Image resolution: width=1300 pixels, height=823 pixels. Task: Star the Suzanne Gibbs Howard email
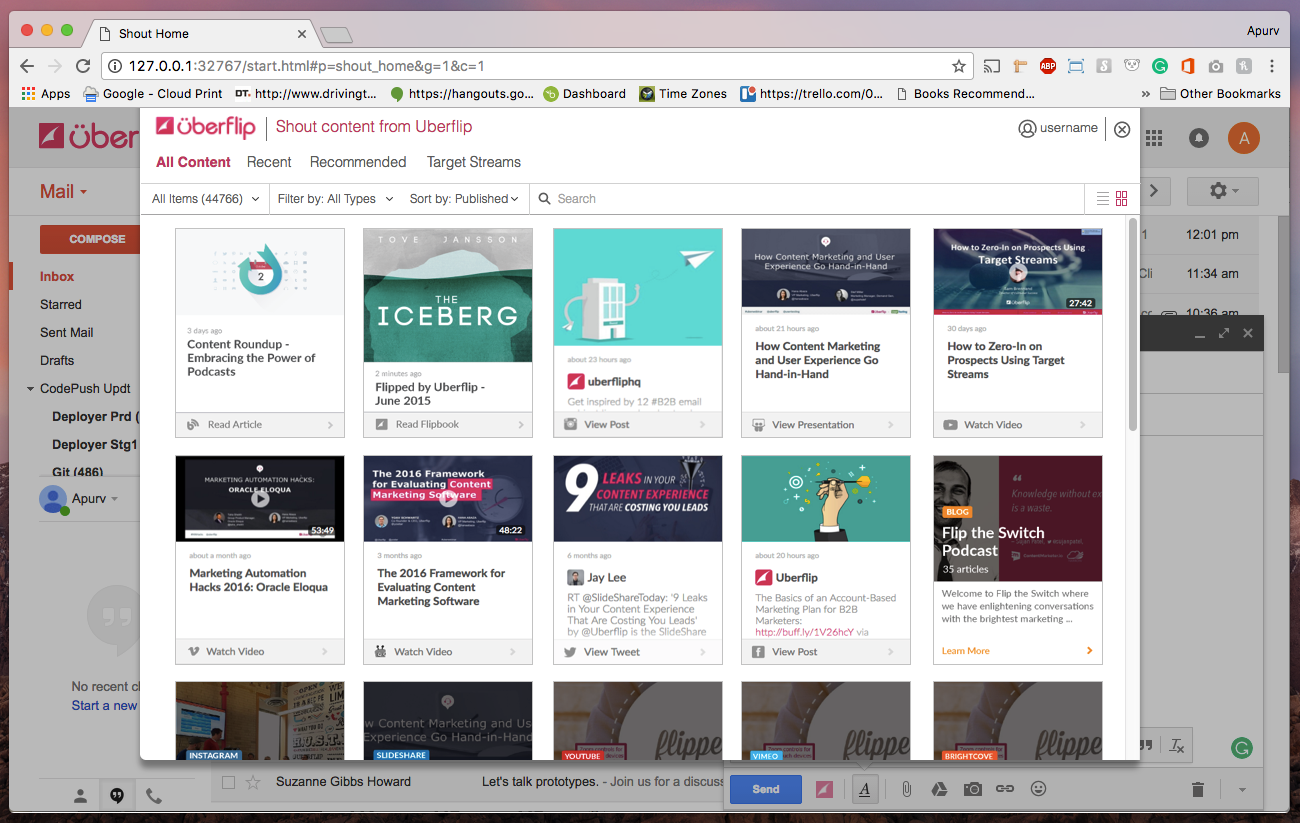253,782
